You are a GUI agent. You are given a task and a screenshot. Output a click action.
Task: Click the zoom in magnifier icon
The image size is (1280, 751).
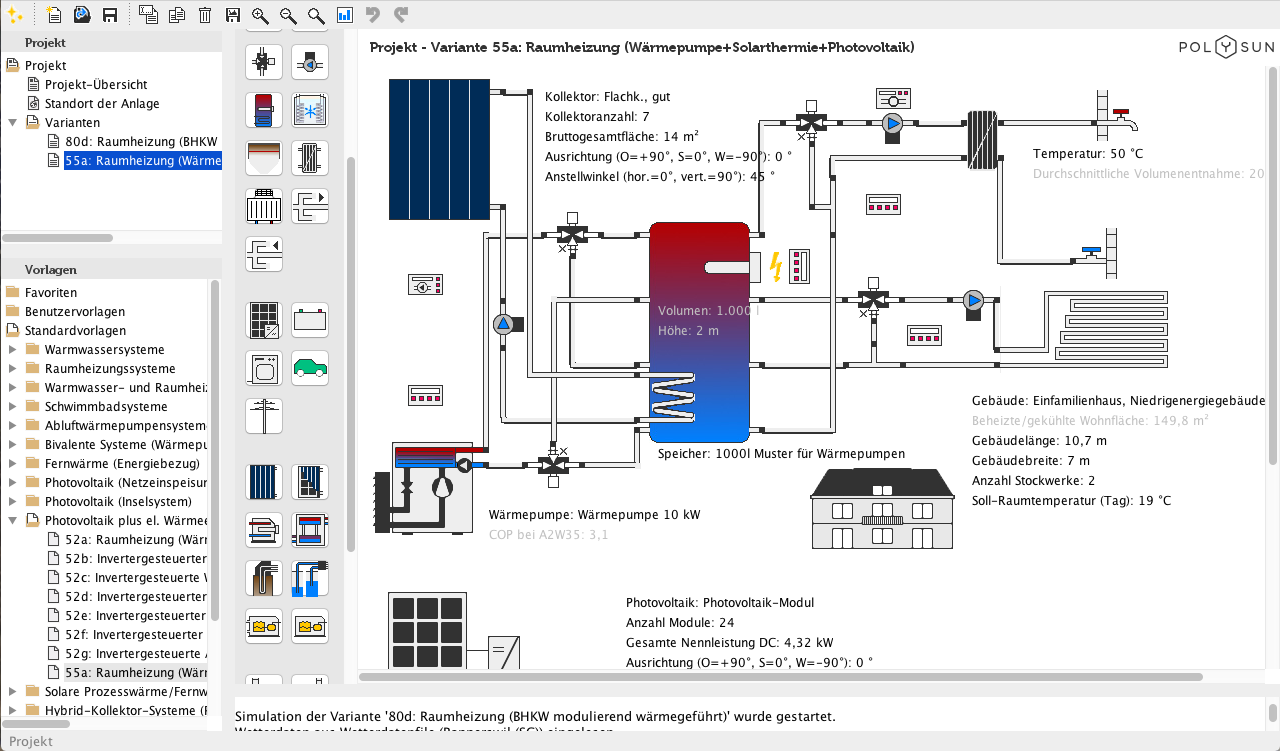point(260,14)
